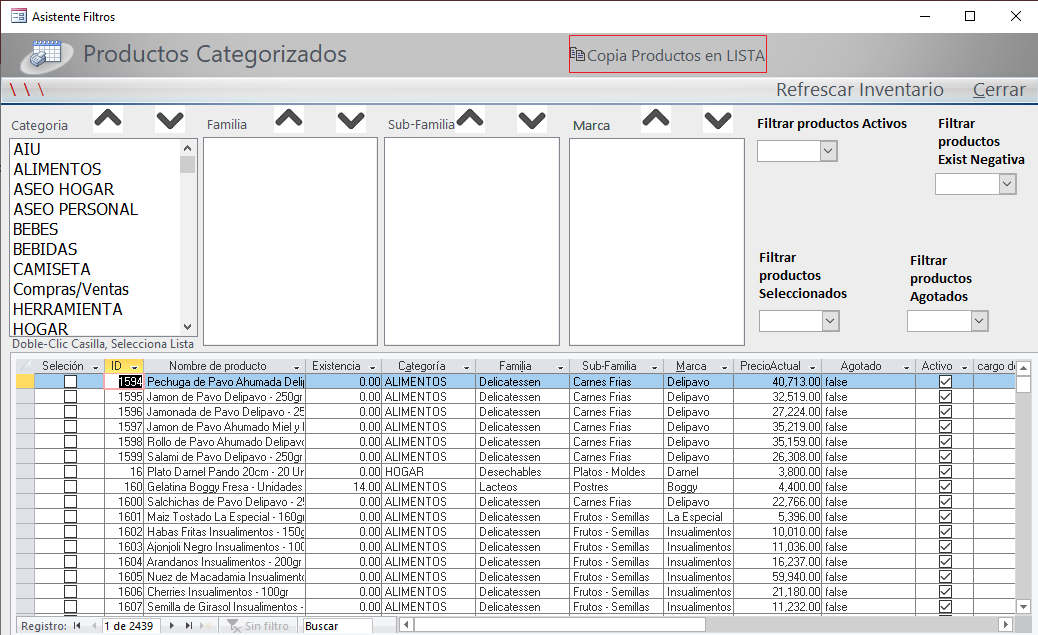Click the table's horizontal scroll-left arrow

pos(406,624)
